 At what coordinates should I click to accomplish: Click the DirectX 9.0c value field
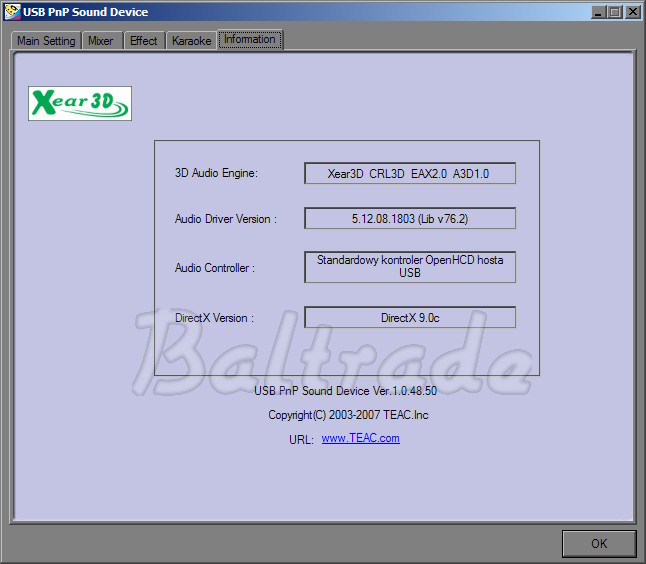(x=410, y=318)
